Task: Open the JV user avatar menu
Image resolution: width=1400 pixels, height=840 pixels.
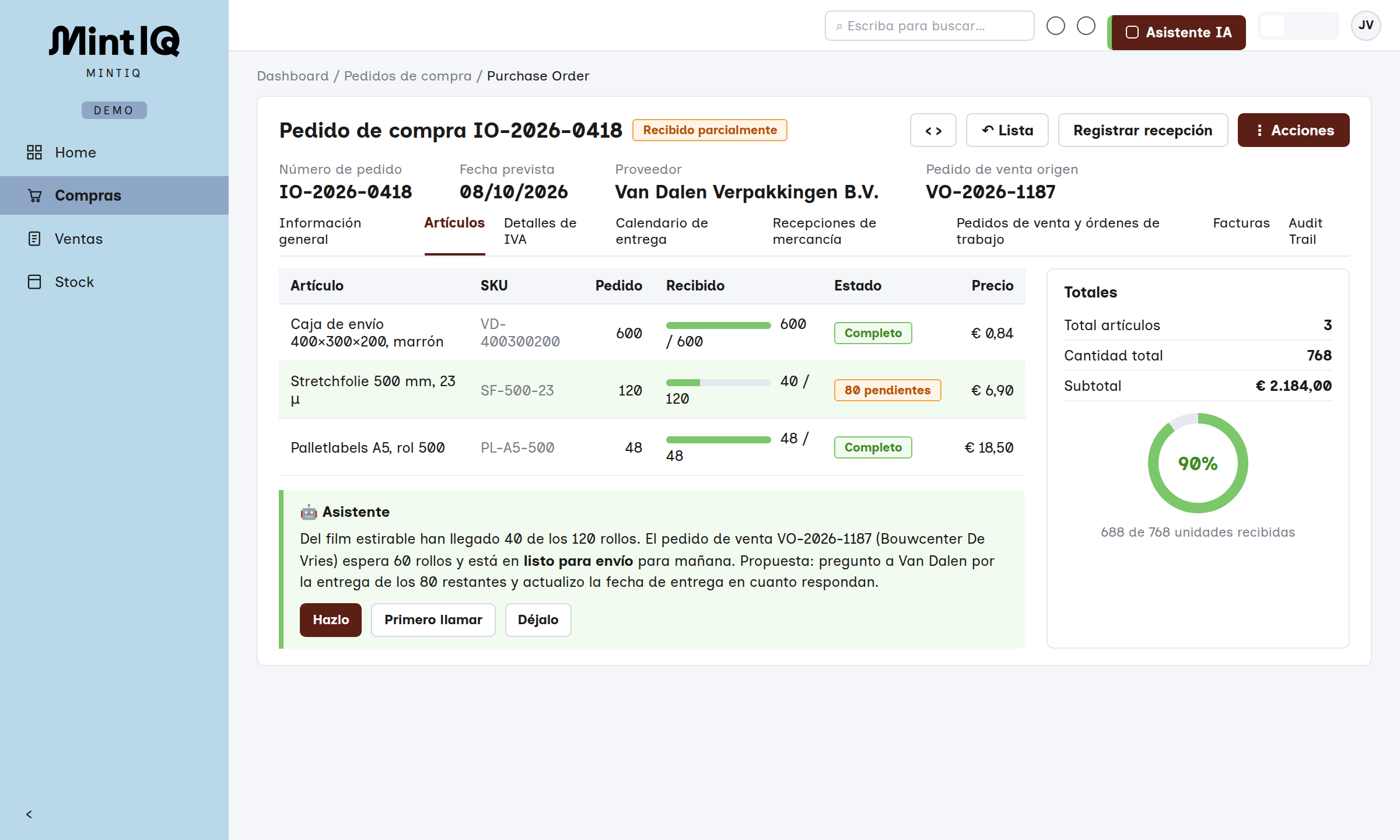Action: 1366,25
